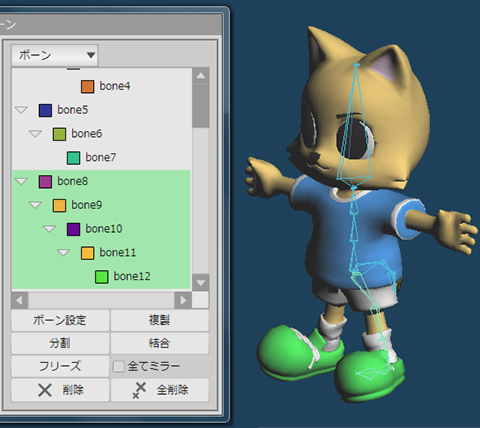Screen dimensions: 480x428
Task: Click the ボーン設定 button
Action: [x=60, y=320]
